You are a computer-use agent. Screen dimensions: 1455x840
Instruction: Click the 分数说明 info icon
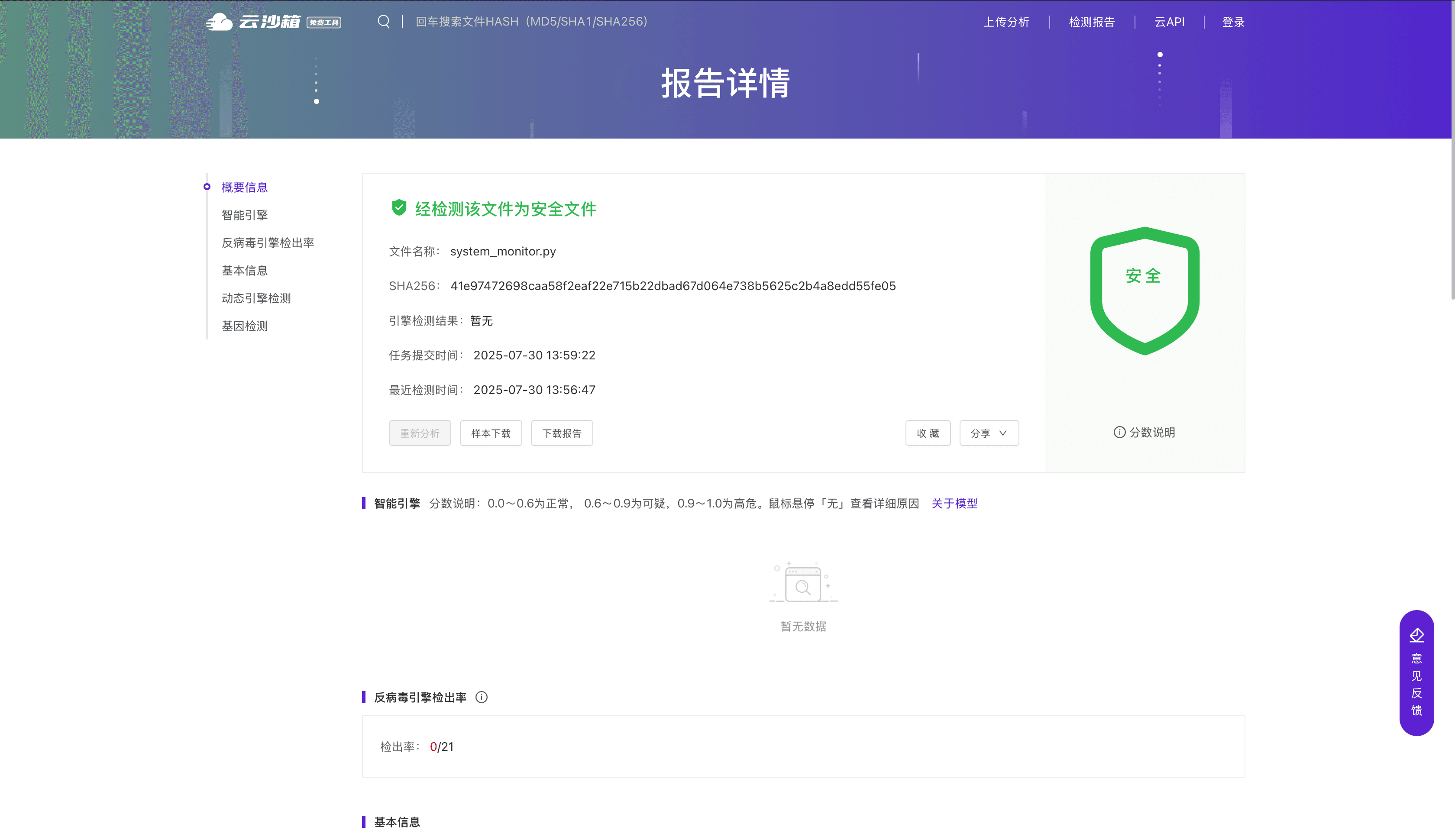[1119, 432]
